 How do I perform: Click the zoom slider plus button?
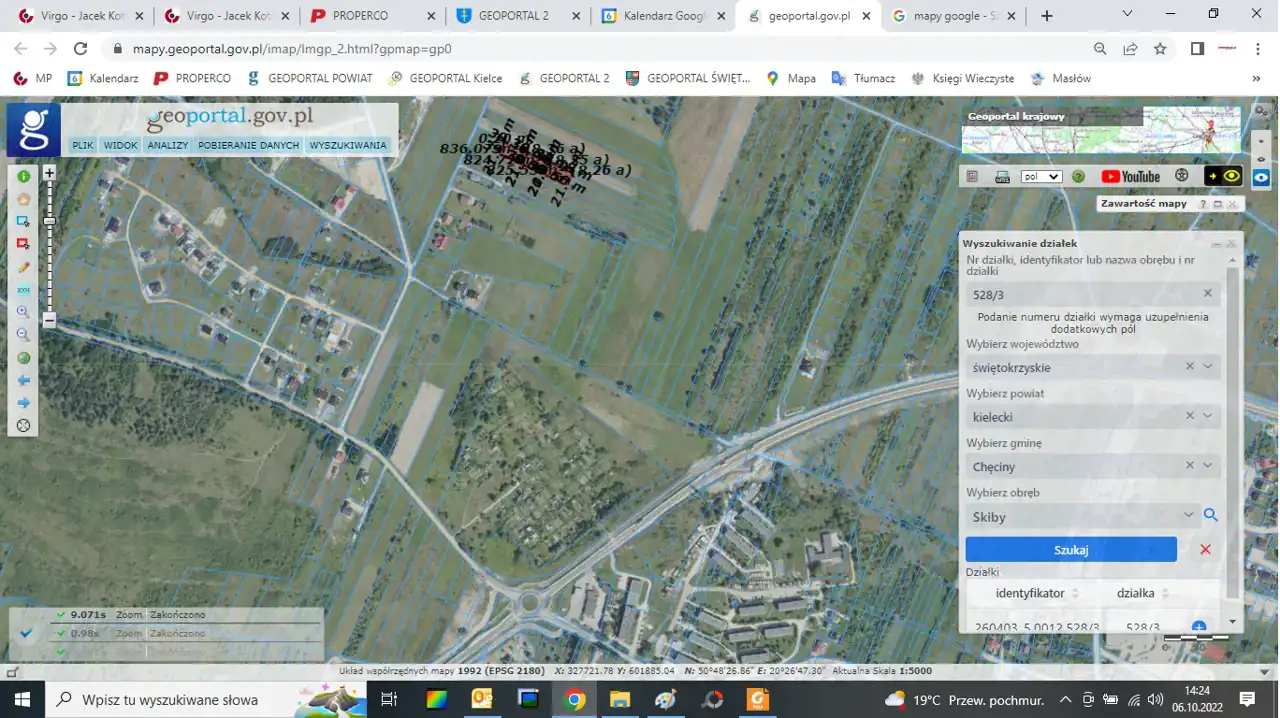(x=49, y=173)
